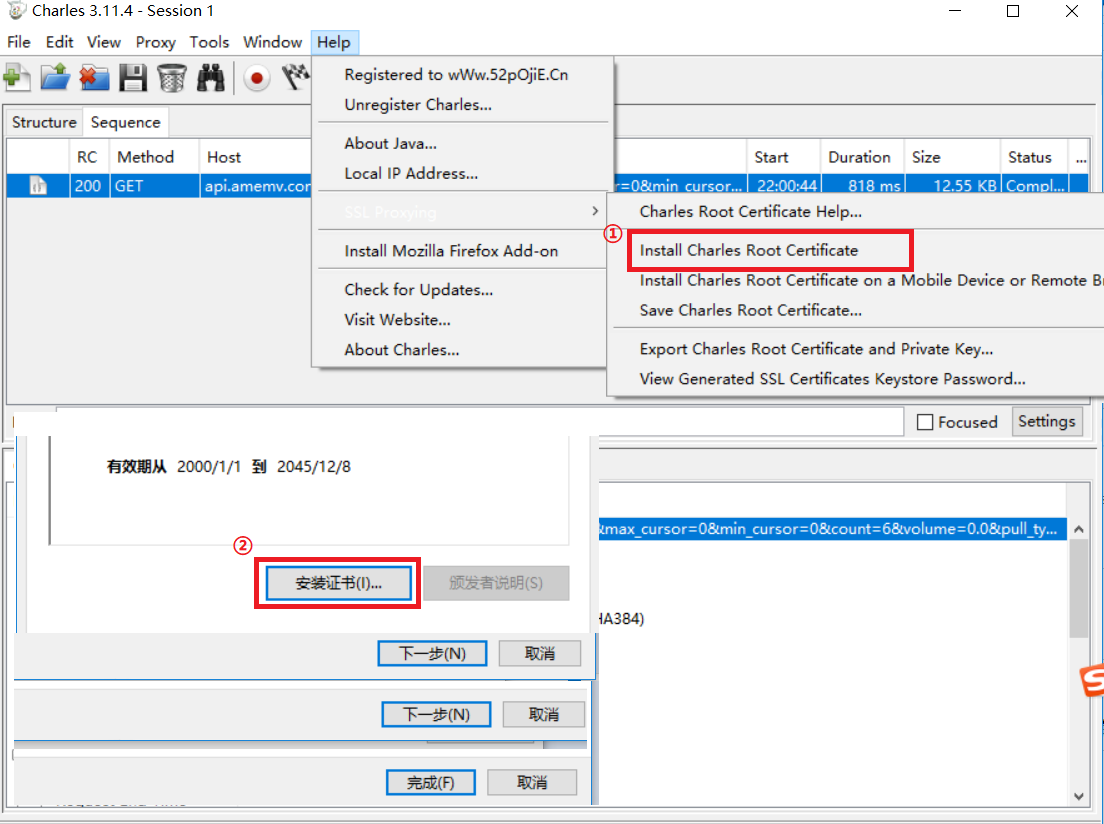Click the 完成(F) button
The height and width of the screenshot is (824, 1104).
click(x=431, y=782)
